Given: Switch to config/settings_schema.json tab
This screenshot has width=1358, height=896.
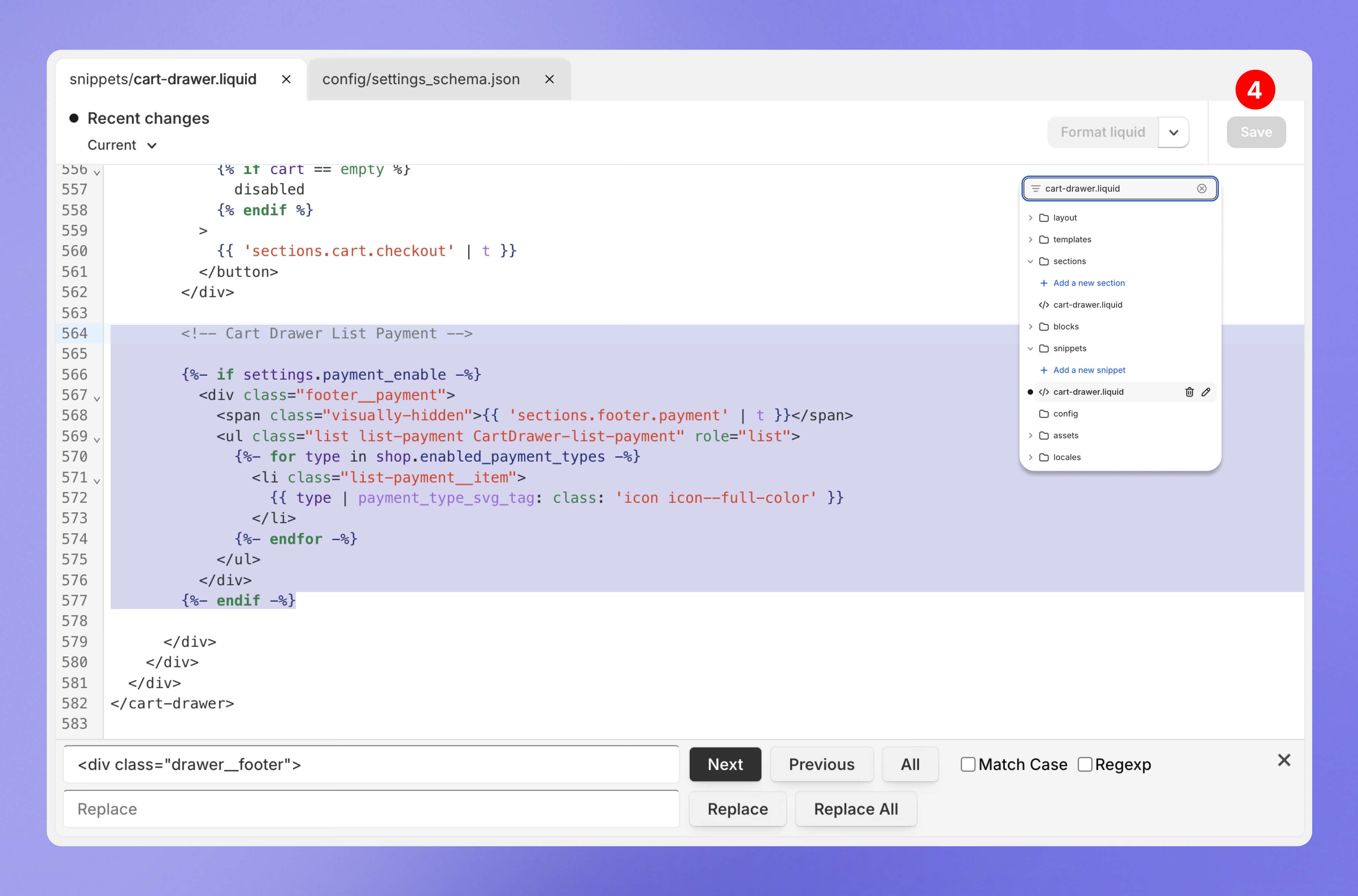Looking at the screenshot, I should point(420,79).
